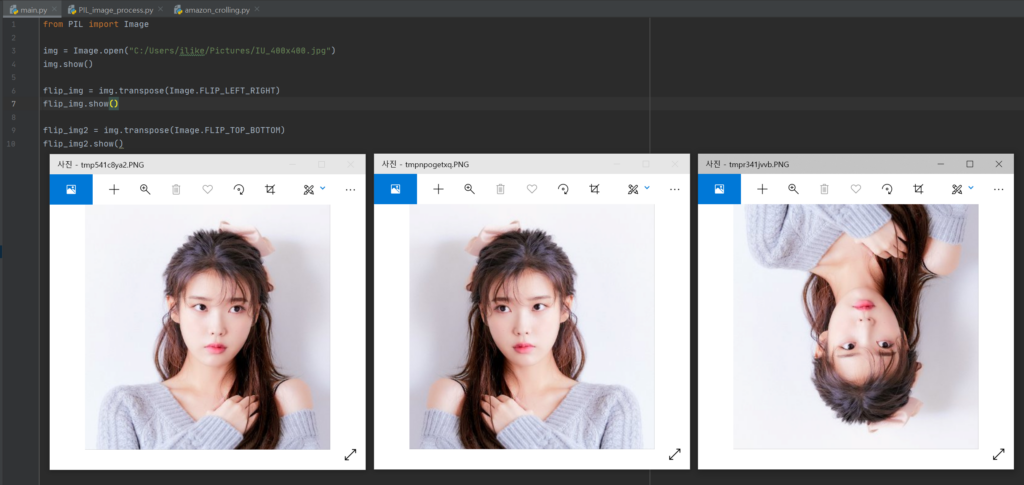Screen dimensions: 1024x485
Task: Select the crop tool in tmp541c8ya2.PNG window
Action: coord(270,189)
